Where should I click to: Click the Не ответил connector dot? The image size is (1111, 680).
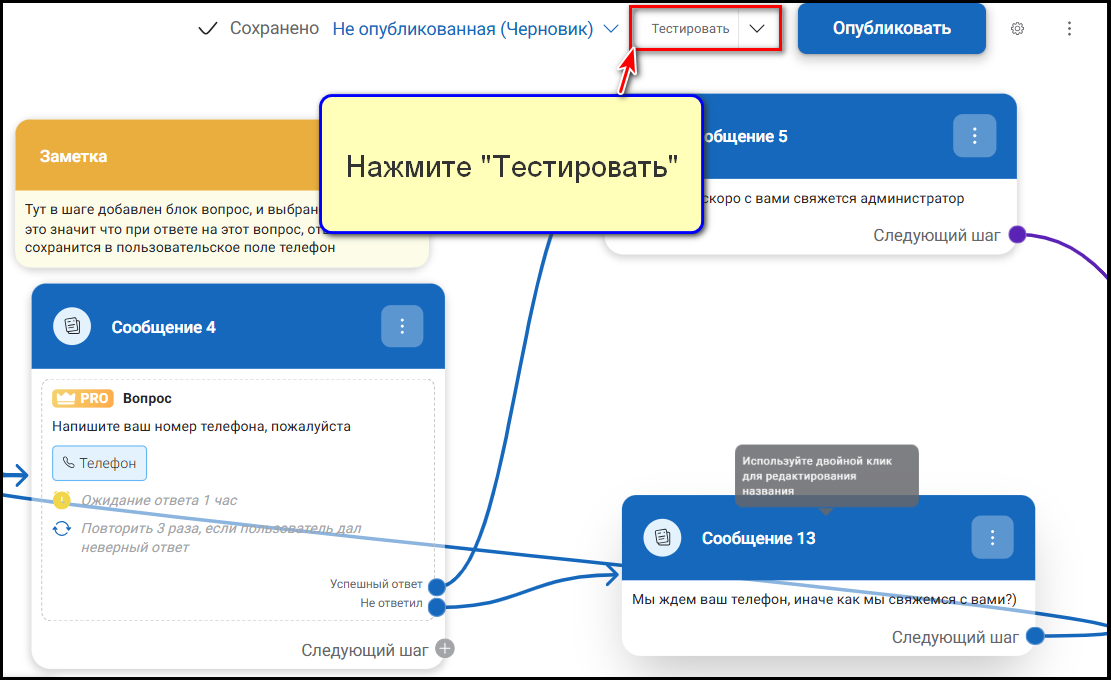click(x=436, y=606)
